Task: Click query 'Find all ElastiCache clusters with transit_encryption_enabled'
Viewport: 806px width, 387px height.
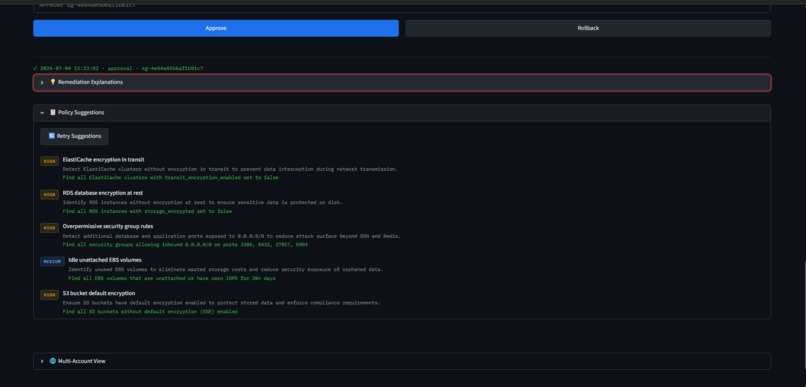Action: click(x=171, y=177)
